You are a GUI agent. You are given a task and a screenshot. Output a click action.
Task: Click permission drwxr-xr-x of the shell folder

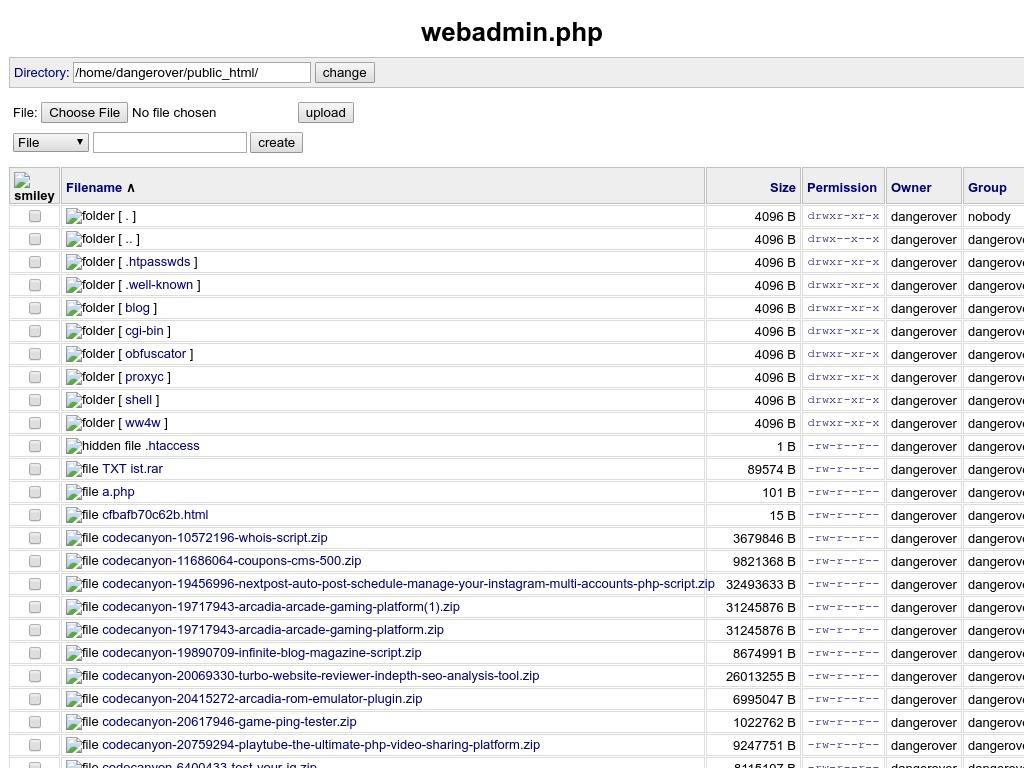tap(843, 400)
